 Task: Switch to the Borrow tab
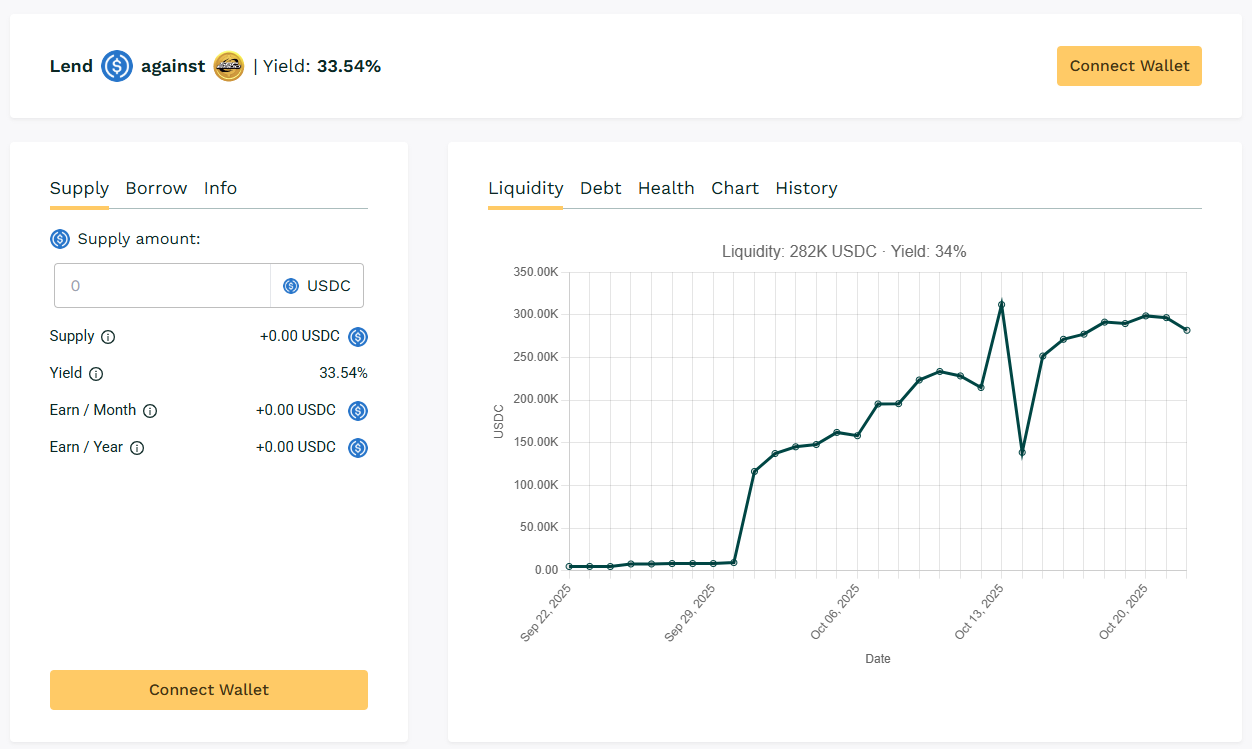[156, 188]
